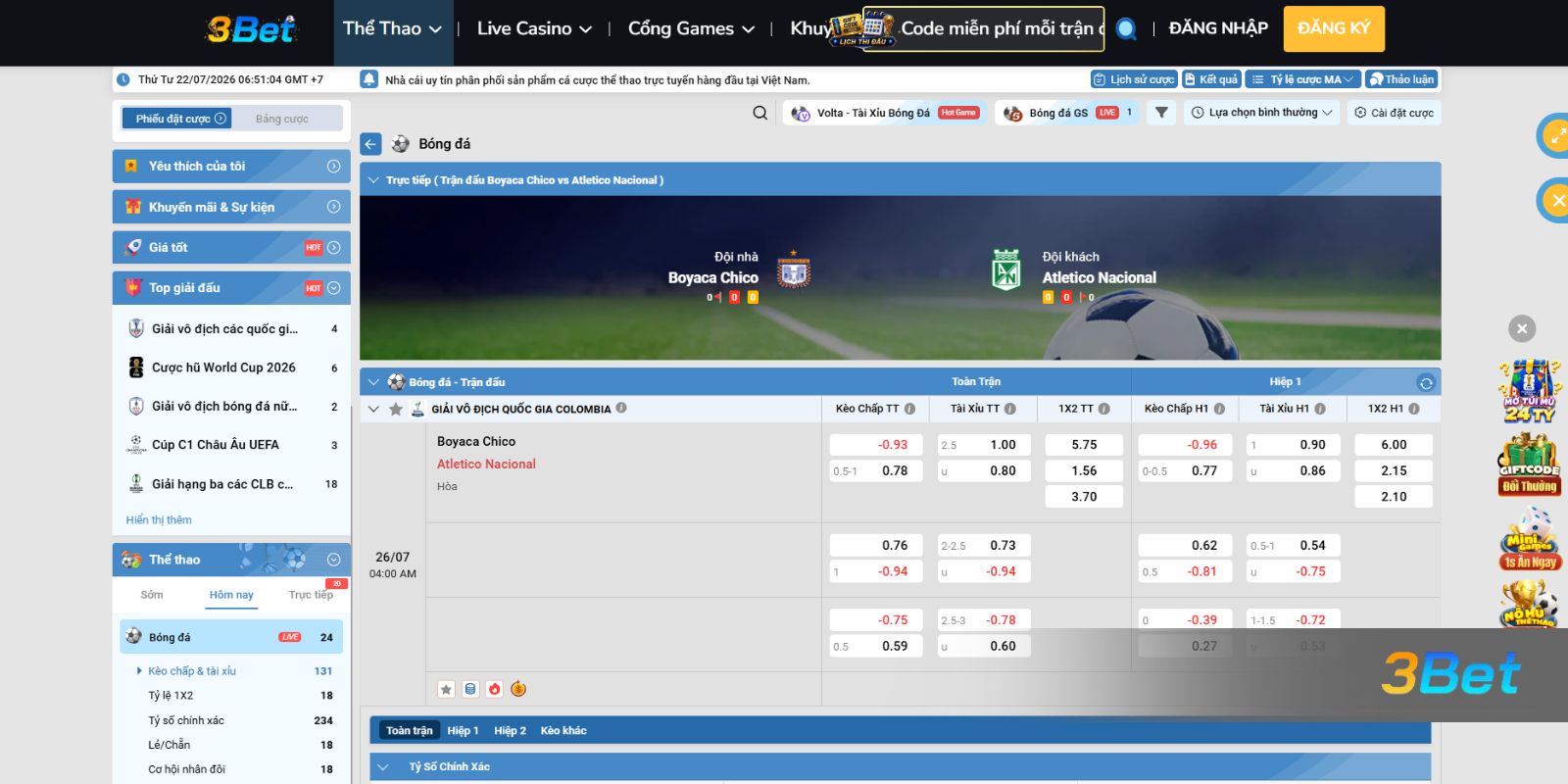The width and height of the screenshot is (1568, 784).
Task: Click Atletico Nacional team name in odds row
Action: pos(486,465)
